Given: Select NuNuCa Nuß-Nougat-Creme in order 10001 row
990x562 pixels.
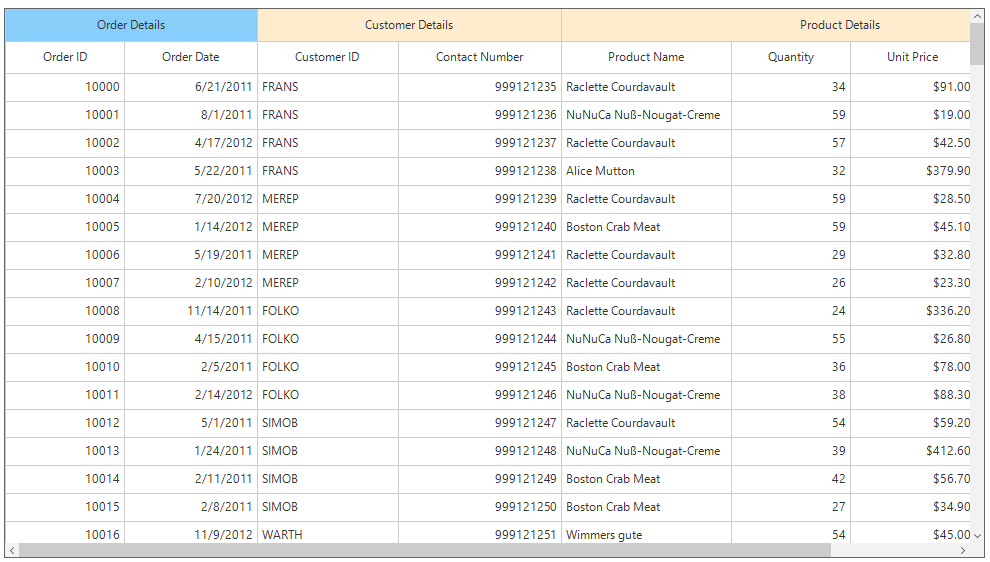Looking at the screenshot, I should [647, 115].
